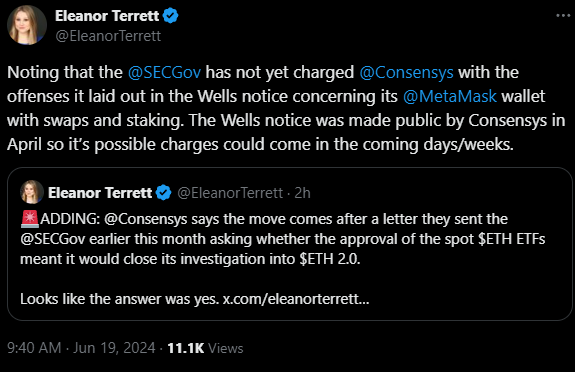Open the blue @Consensys mention link
The height and width of the screenshot is (372, 575).
[406, 73]
